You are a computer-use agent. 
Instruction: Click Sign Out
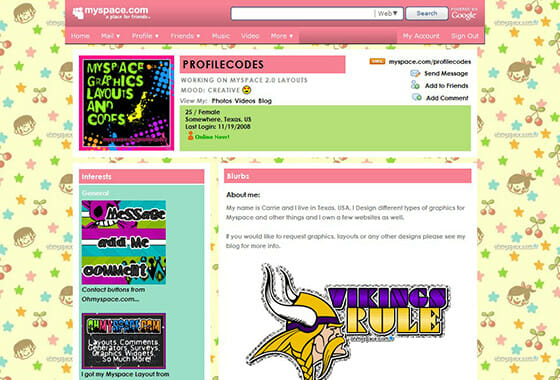tap(465, 36)
